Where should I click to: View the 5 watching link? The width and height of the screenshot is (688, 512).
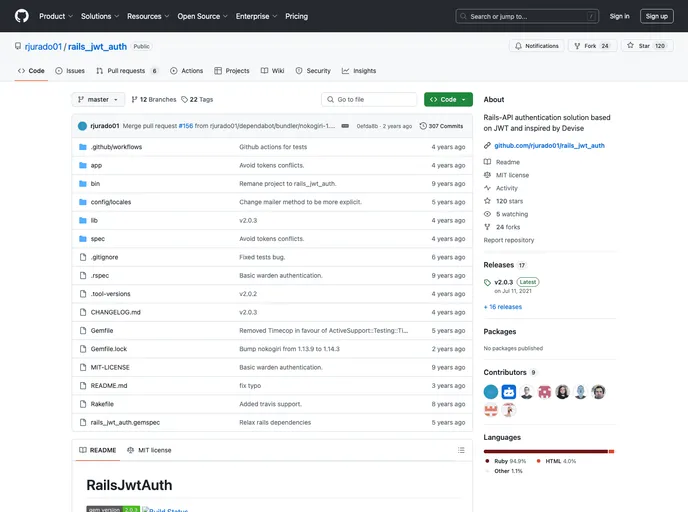coord(512,214)
